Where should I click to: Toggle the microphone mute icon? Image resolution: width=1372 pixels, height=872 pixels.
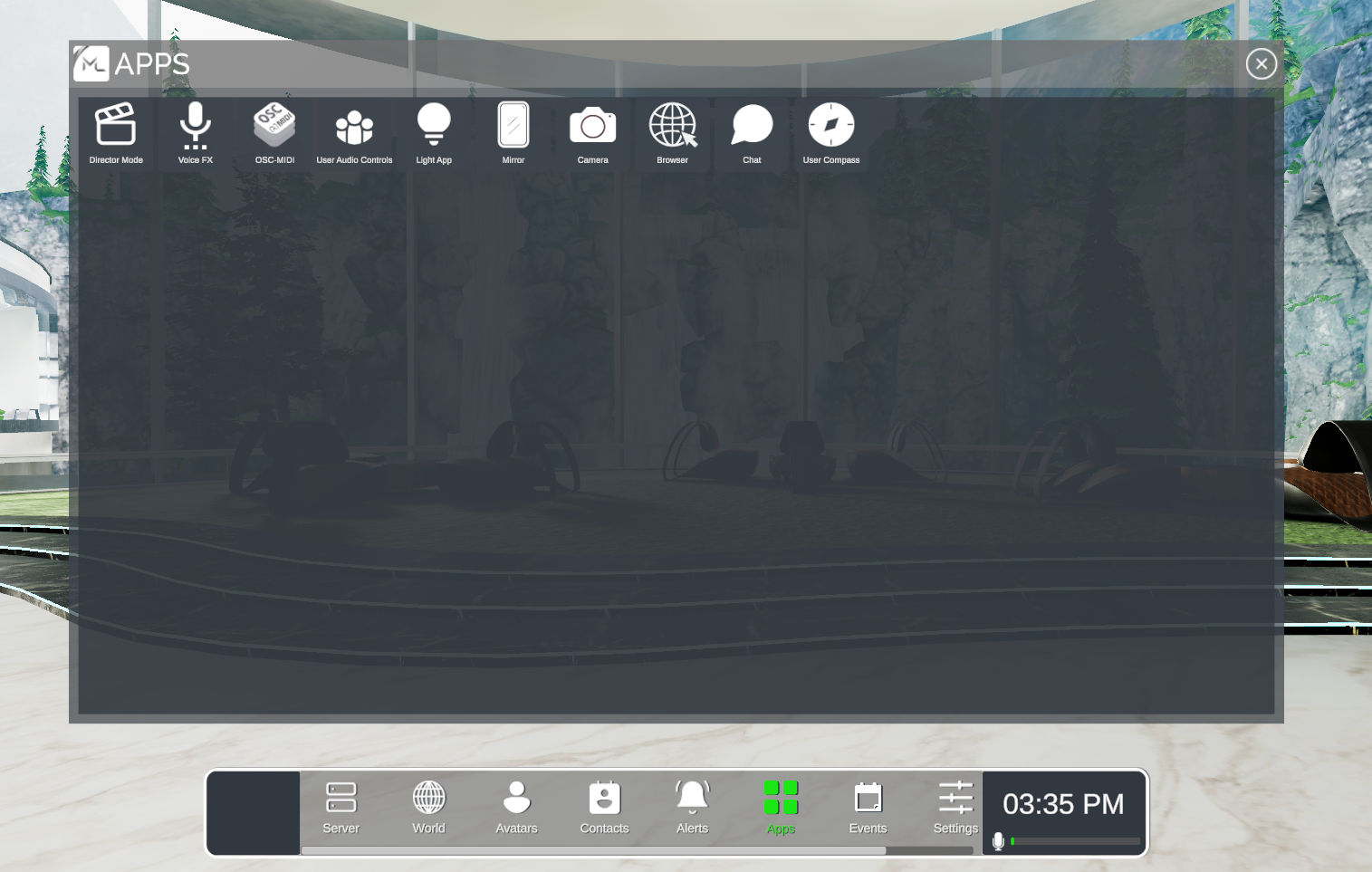998,841
